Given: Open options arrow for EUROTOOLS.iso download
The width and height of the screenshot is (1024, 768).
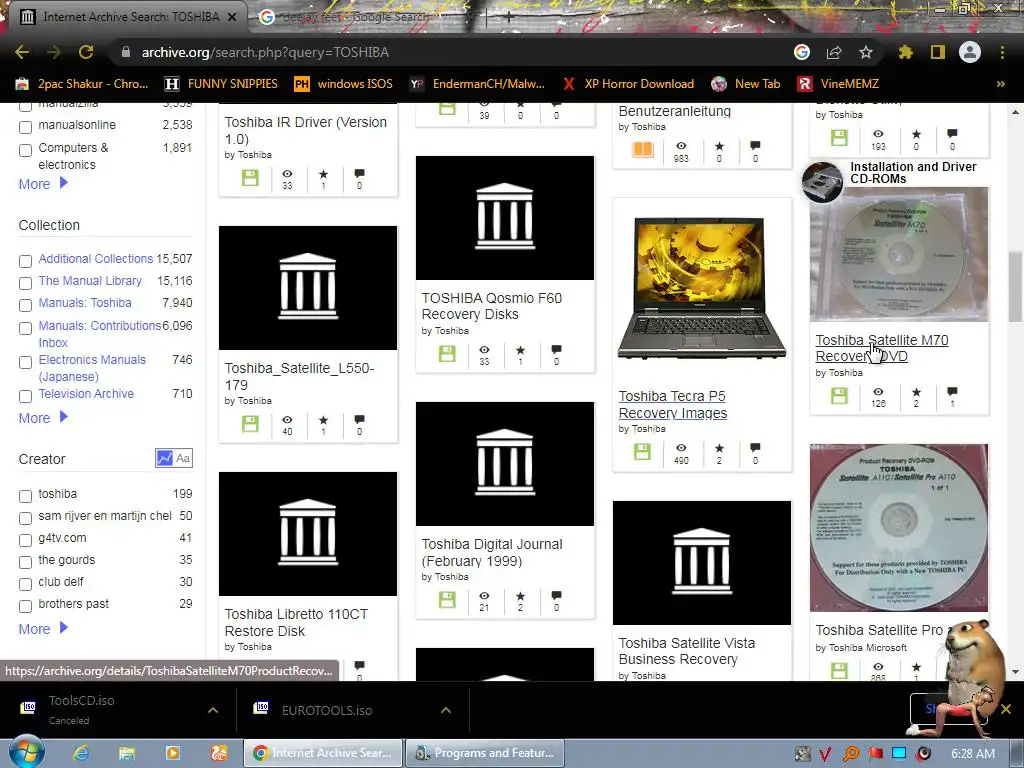Looking at the screenshot, I should [446, 710].
